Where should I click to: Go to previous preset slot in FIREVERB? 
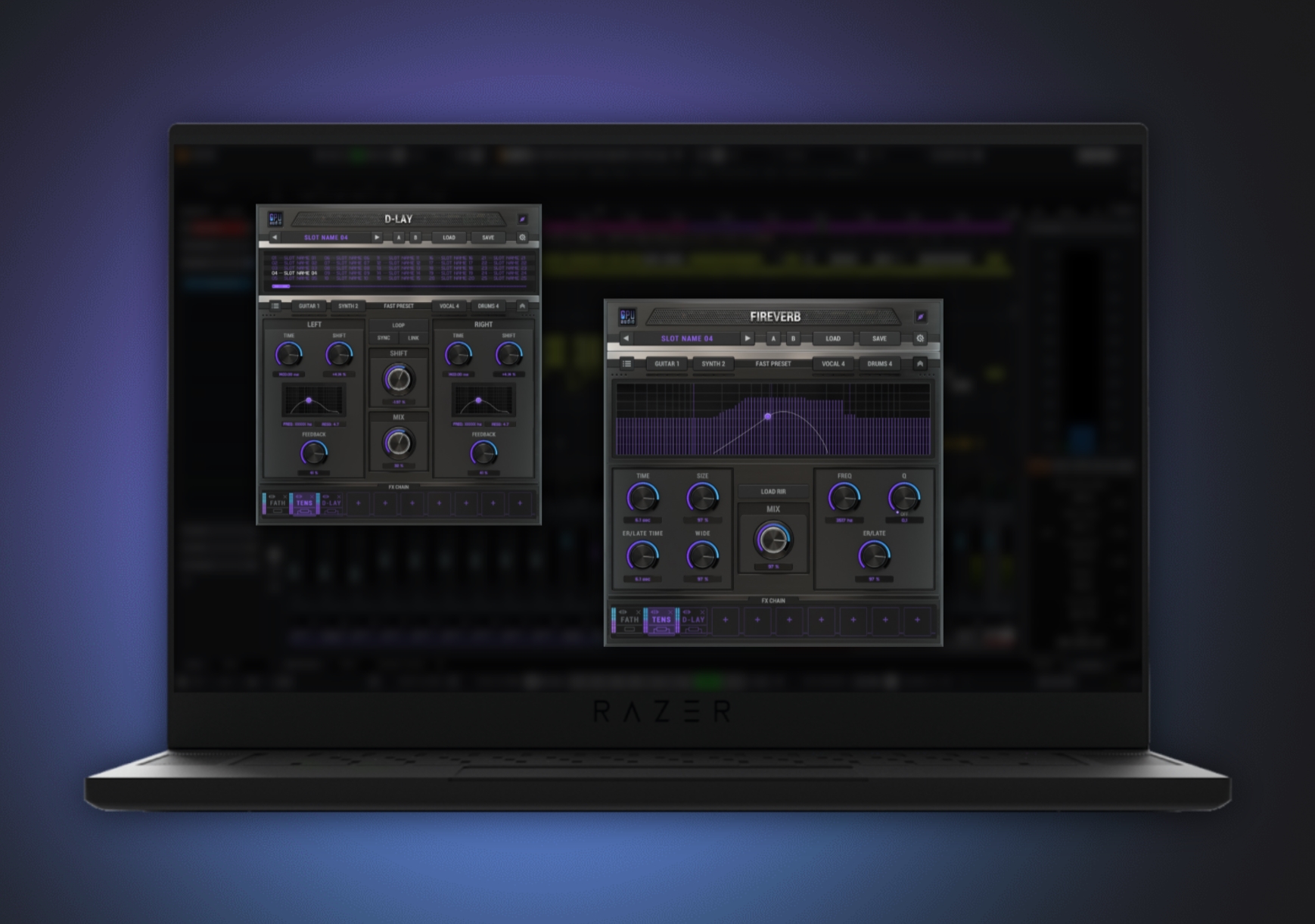tap(626, 338)
